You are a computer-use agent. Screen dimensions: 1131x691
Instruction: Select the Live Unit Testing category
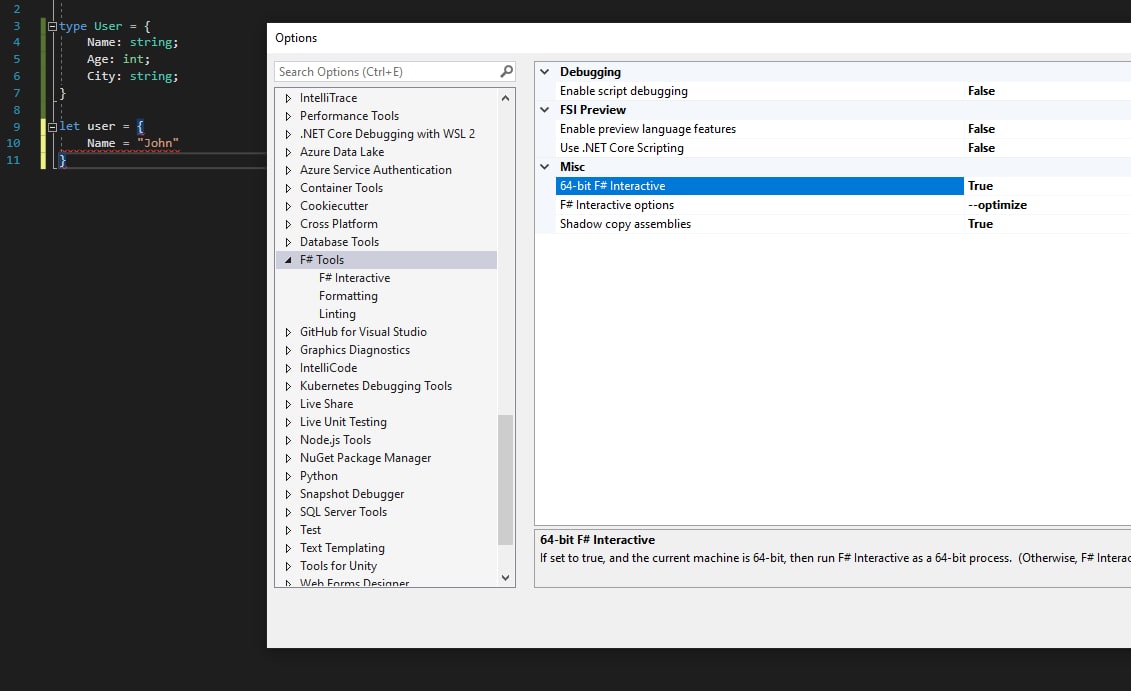tap(343, 422)
